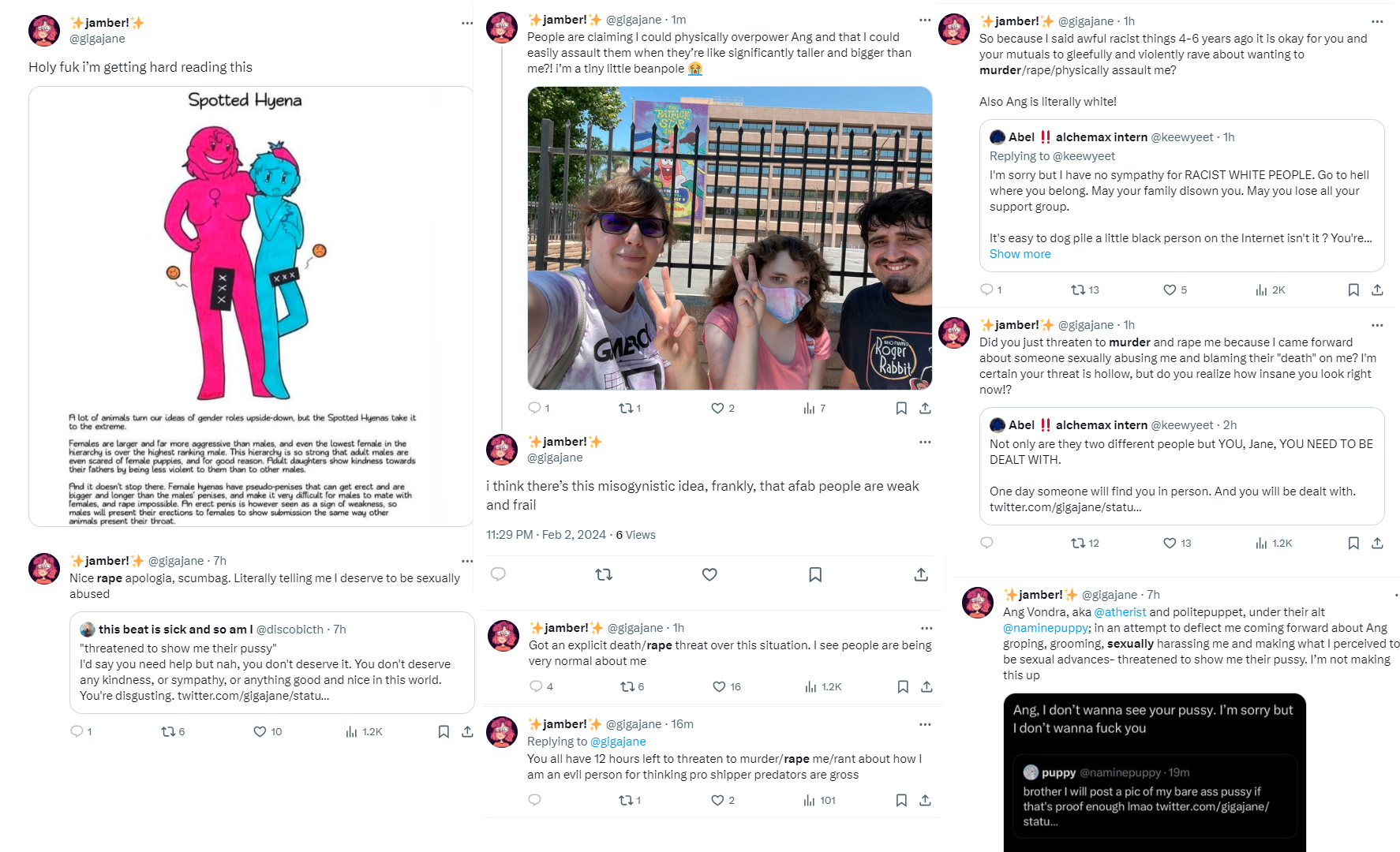The height and width of the screenshot is (852, 1400).
Task: Like the Feb 2, 2024 tweet
Action: click(709, 574)
